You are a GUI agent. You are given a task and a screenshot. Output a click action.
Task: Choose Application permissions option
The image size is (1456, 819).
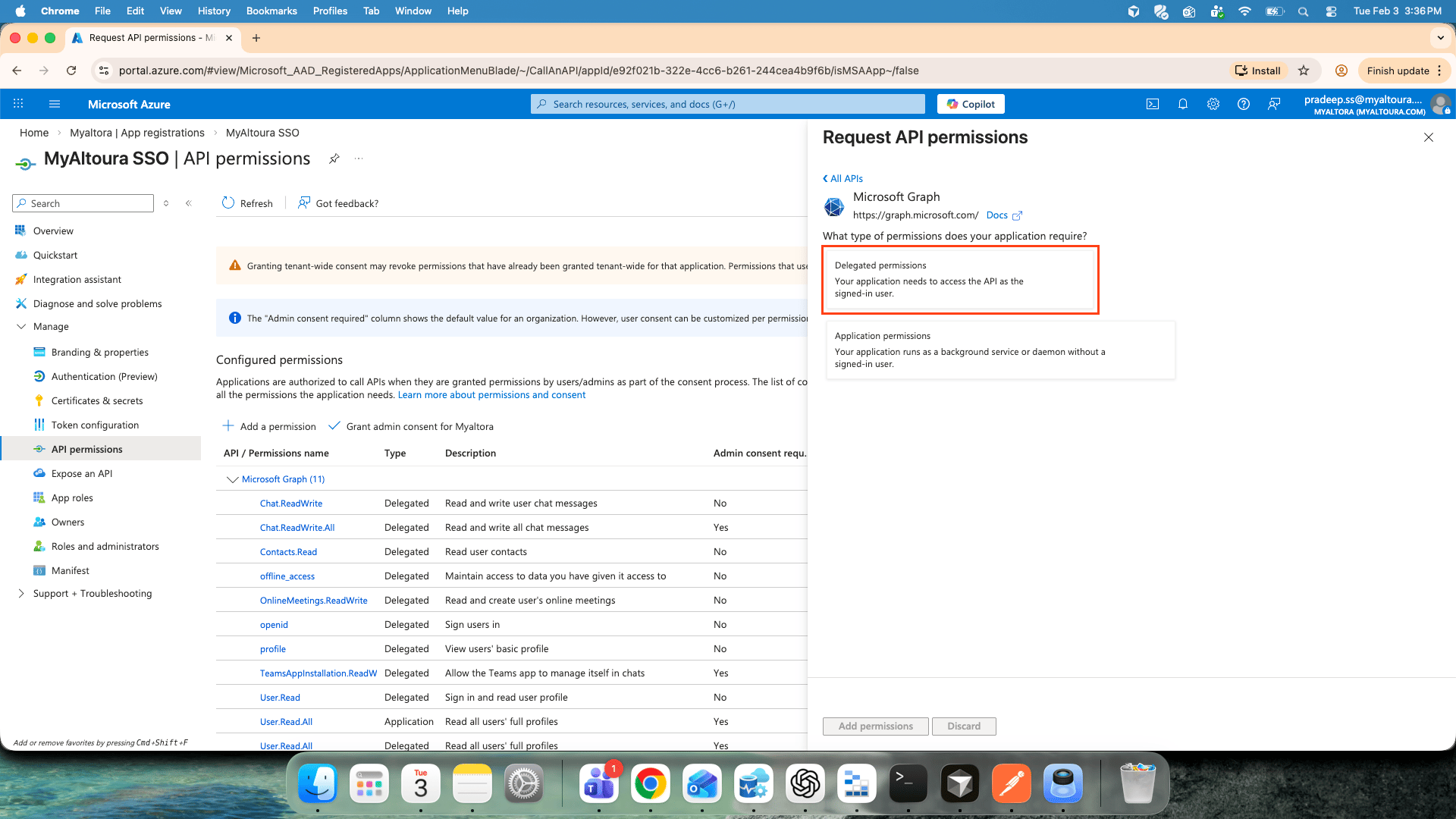pos(1001,350)
